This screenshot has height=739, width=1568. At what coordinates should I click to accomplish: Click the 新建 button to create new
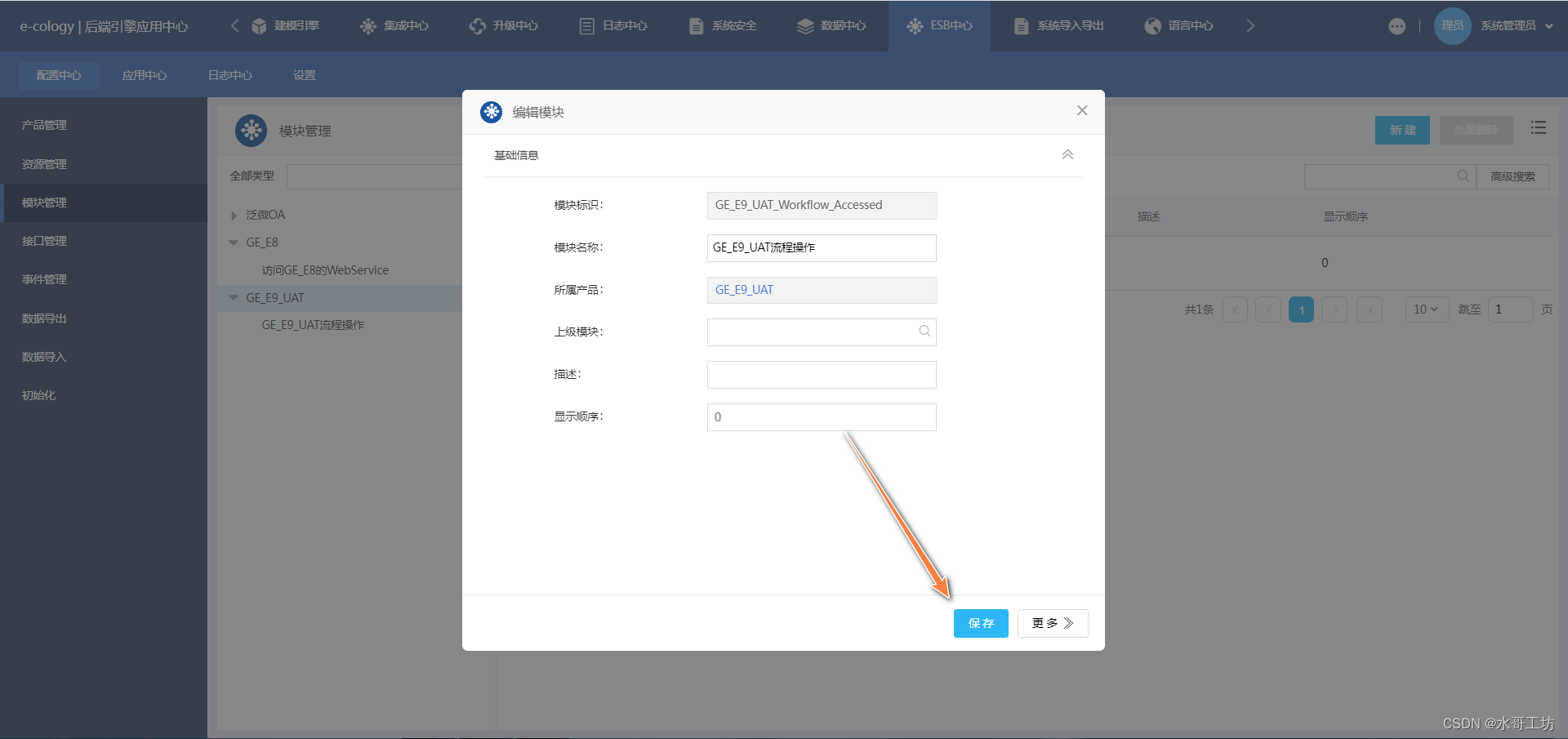click(1402, 130)
